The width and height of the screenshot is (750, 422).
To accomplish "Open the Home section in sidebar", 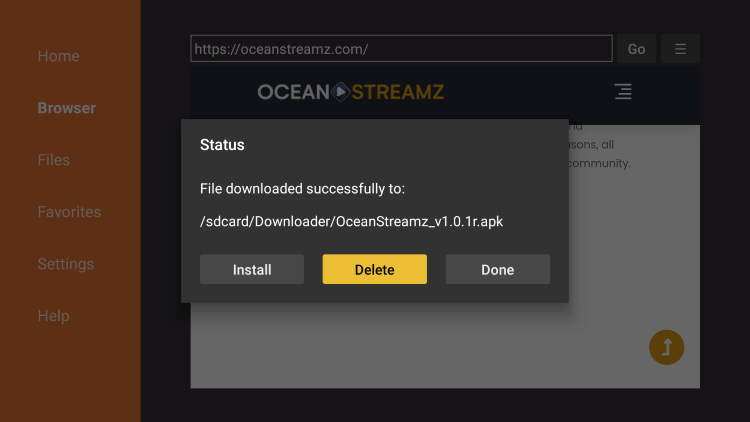I will click(58, 56).
